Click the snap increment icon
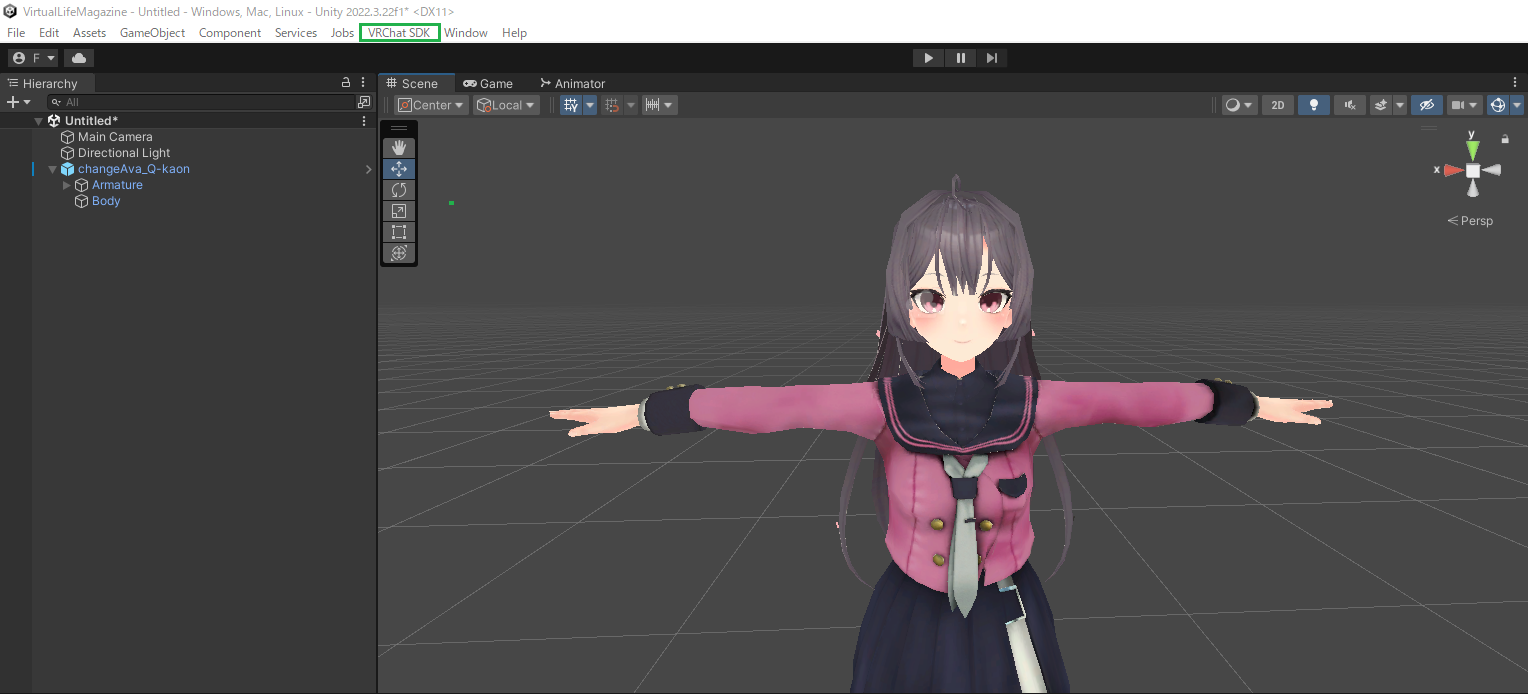The image size is (1528, 694). tap(612, 105)
